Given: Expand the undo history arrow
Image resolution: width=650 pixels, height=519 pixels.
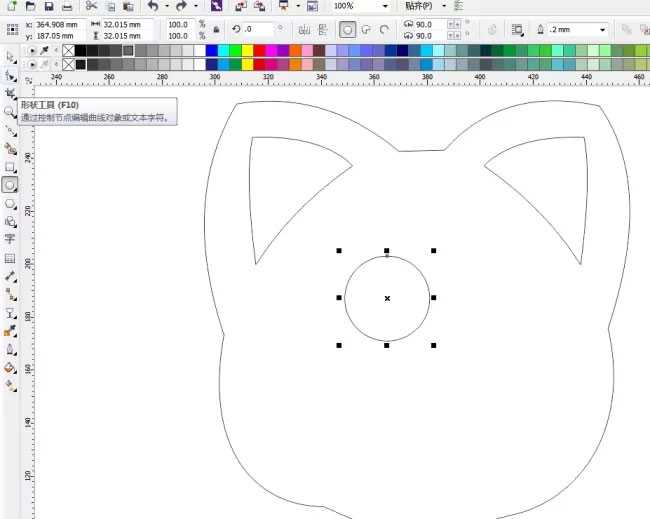Looking at the screenshot, I should coord(167,6).
